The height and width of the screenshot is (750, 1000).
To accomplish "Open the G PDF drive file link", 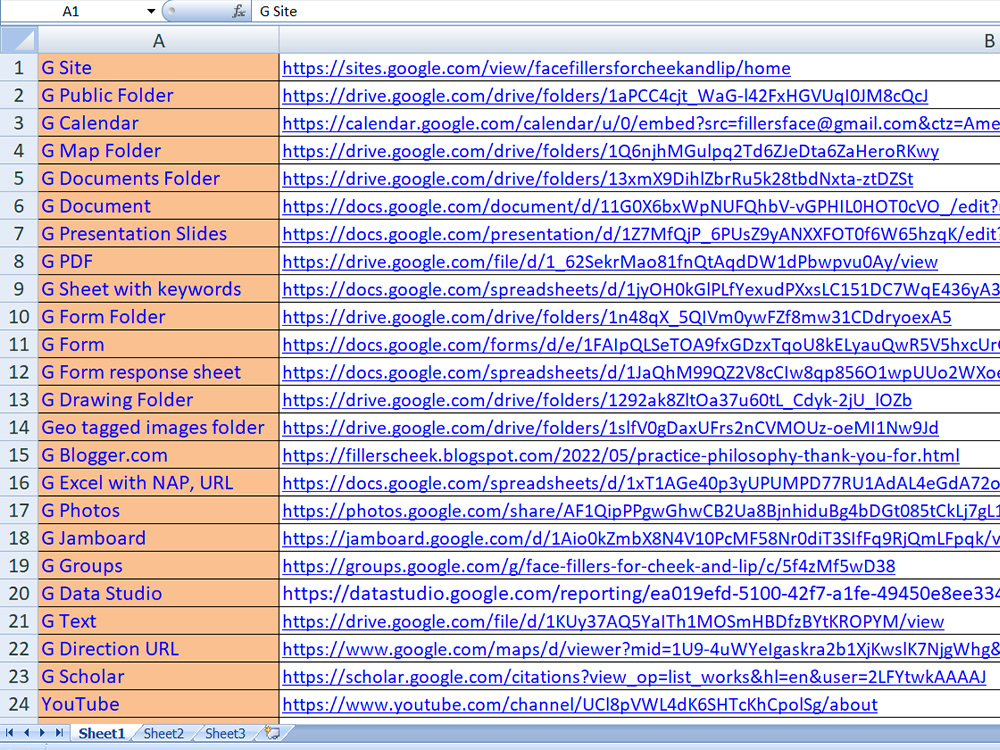I will [610, 261].
